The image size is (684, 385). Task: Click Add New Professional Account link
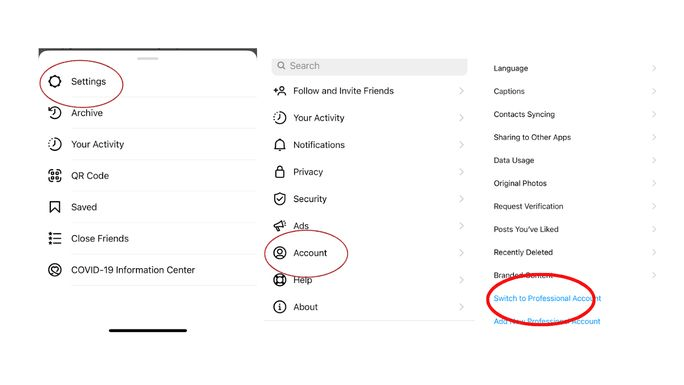[547, 321]
